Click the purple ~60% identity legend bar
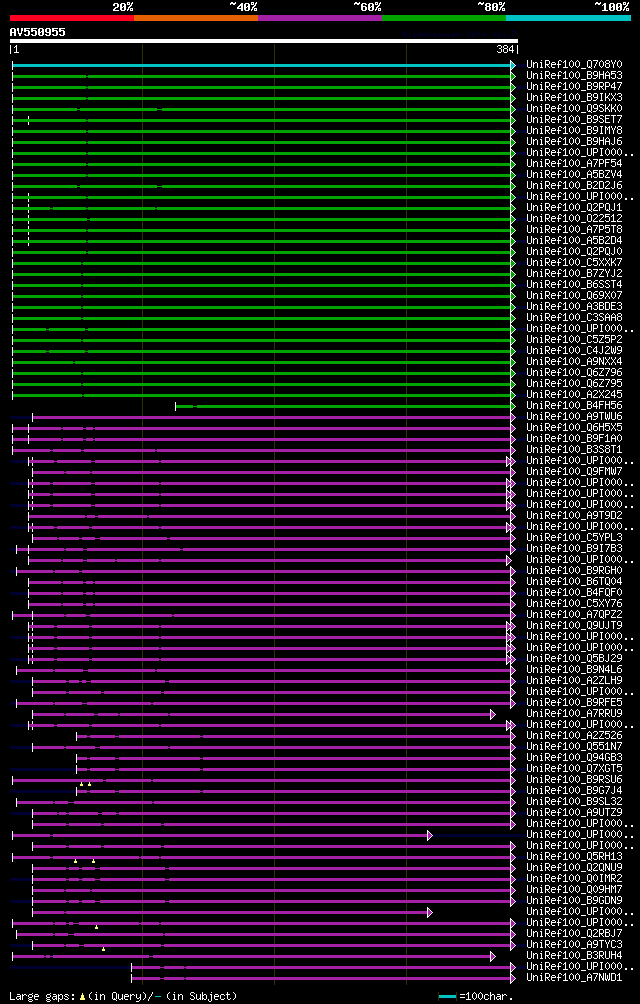The width and height of the screenshot is (640, 1004). pyautogui.click(x=320, y=18)
